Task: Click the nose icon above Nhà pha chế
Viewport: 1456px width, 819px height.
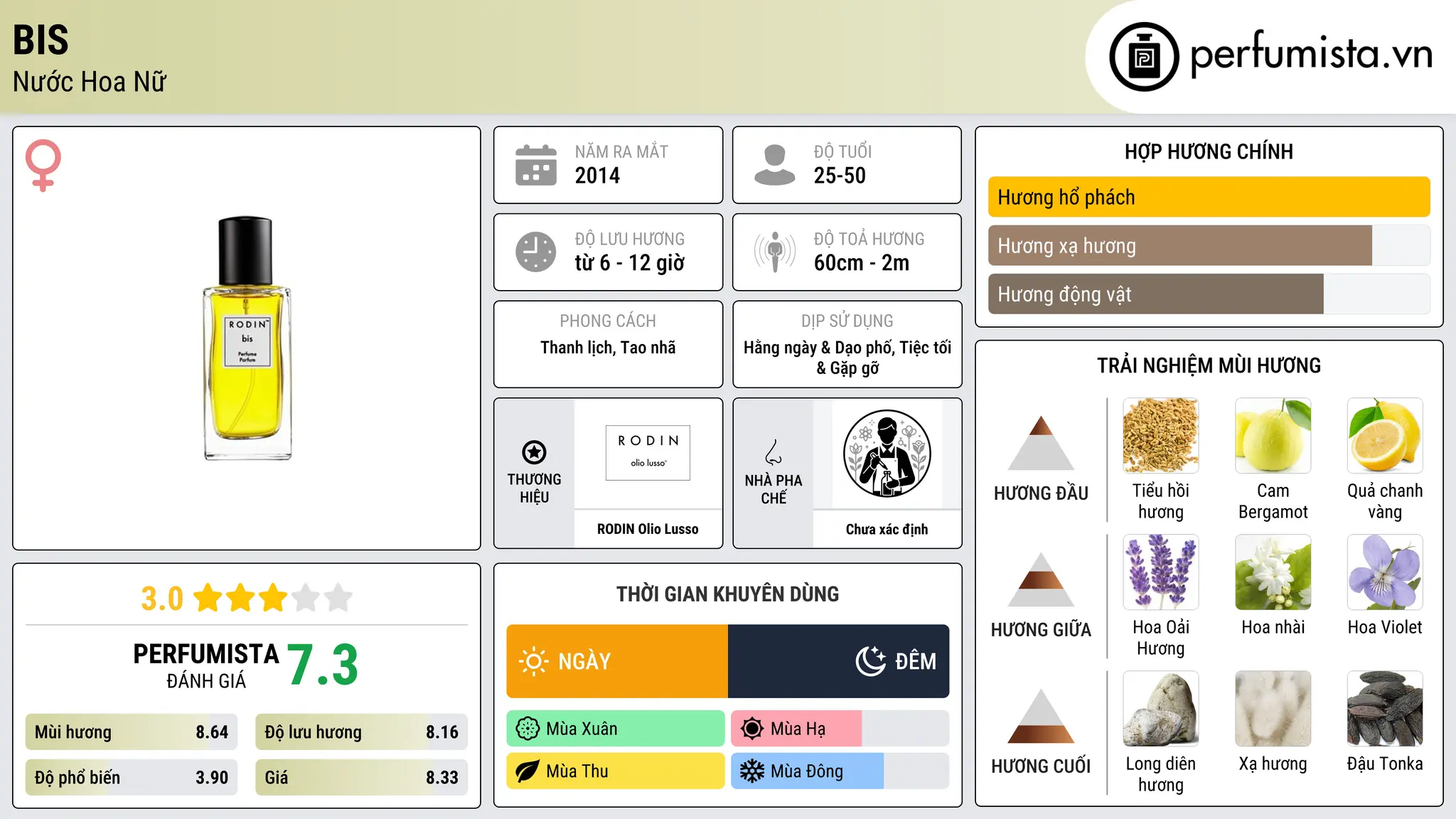Action: pos(773,451)
